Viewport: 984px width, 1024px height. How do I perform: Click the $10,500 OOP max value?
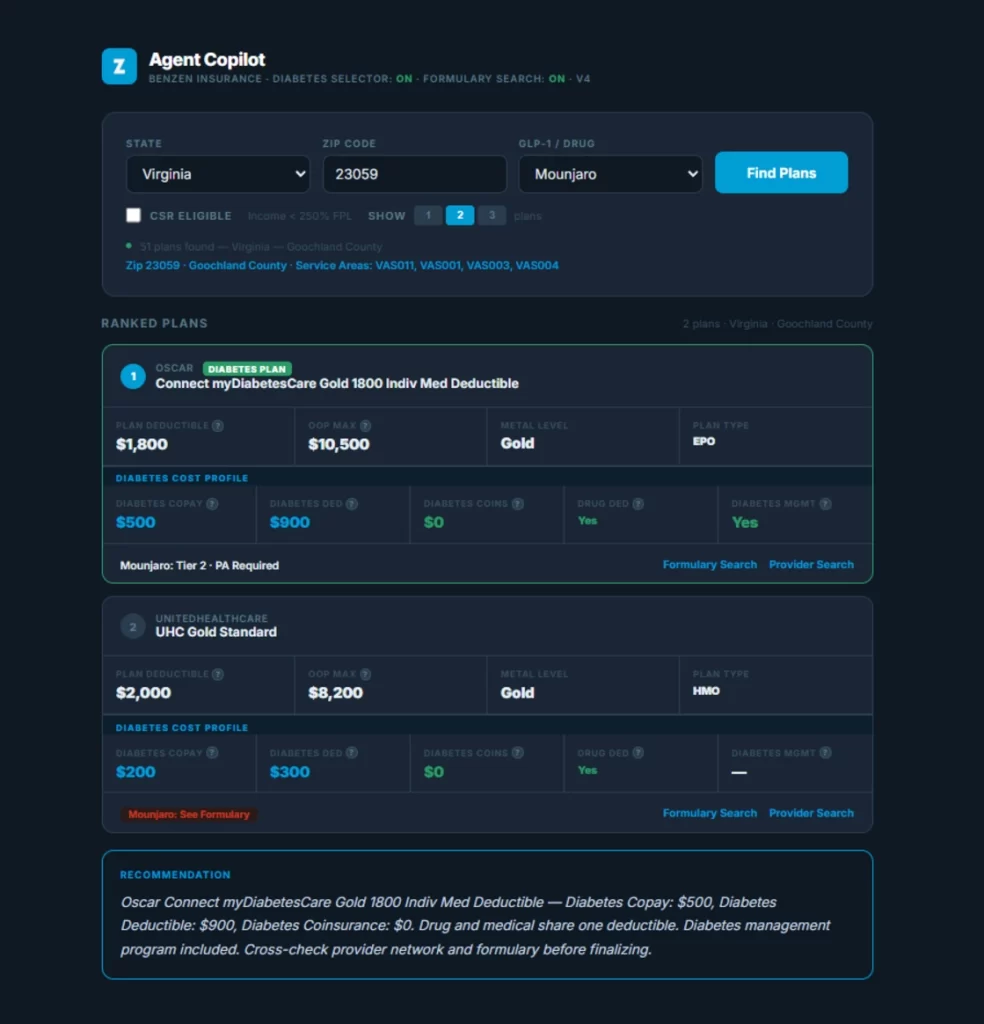tap(339, 445)
